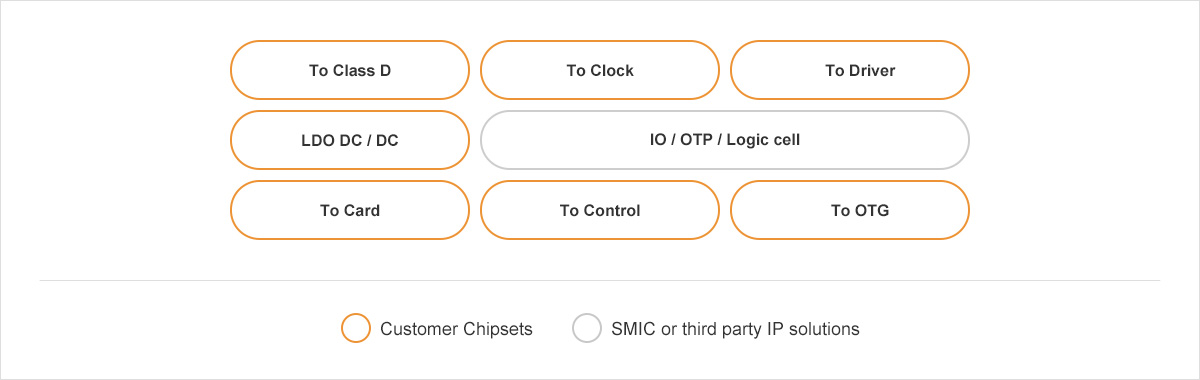Click the horizontal divider line above the legend

(x=600, y=280)
